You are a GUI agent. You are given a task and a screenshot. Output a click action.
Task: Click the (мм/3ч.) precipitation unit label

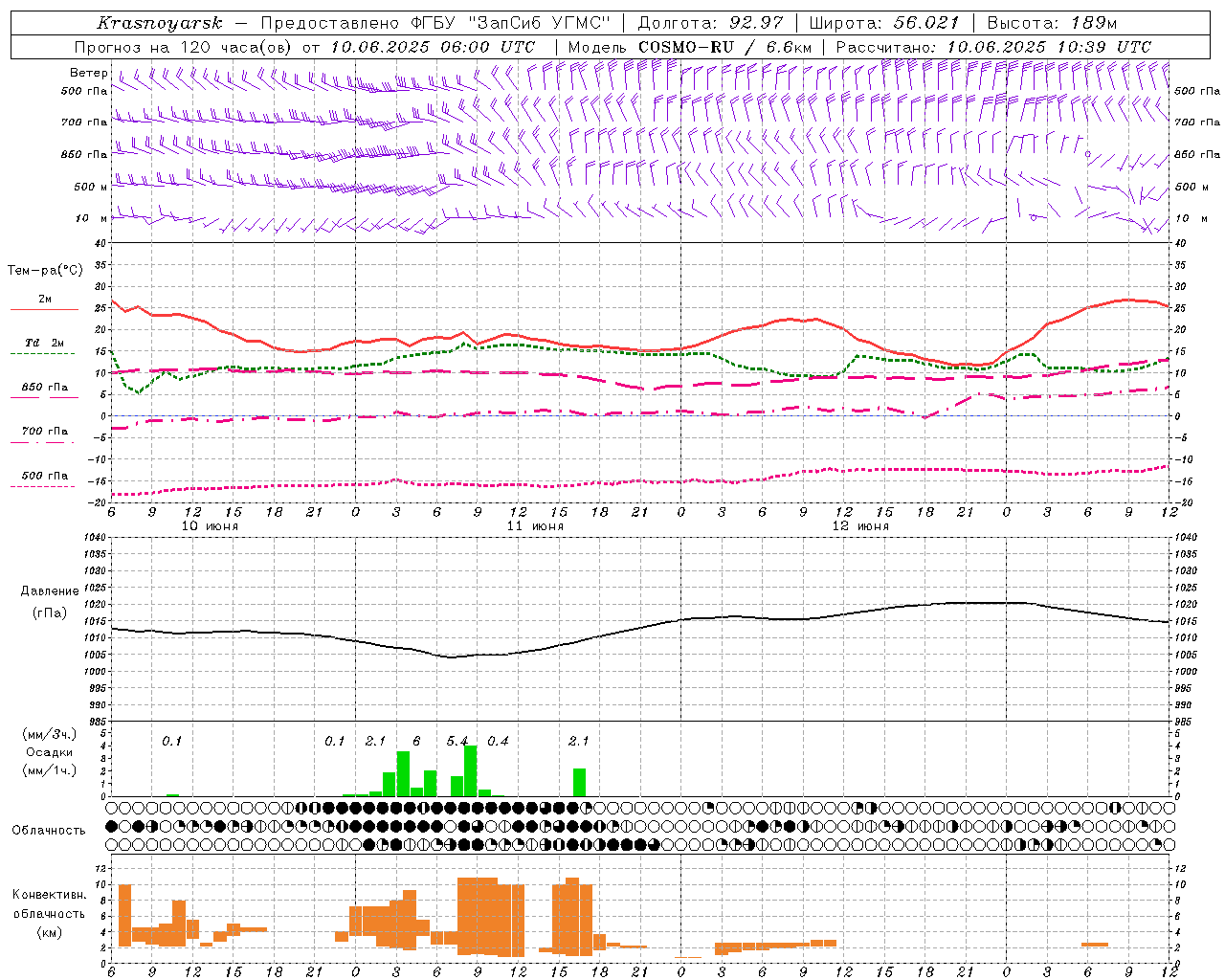tap(50, 735)
